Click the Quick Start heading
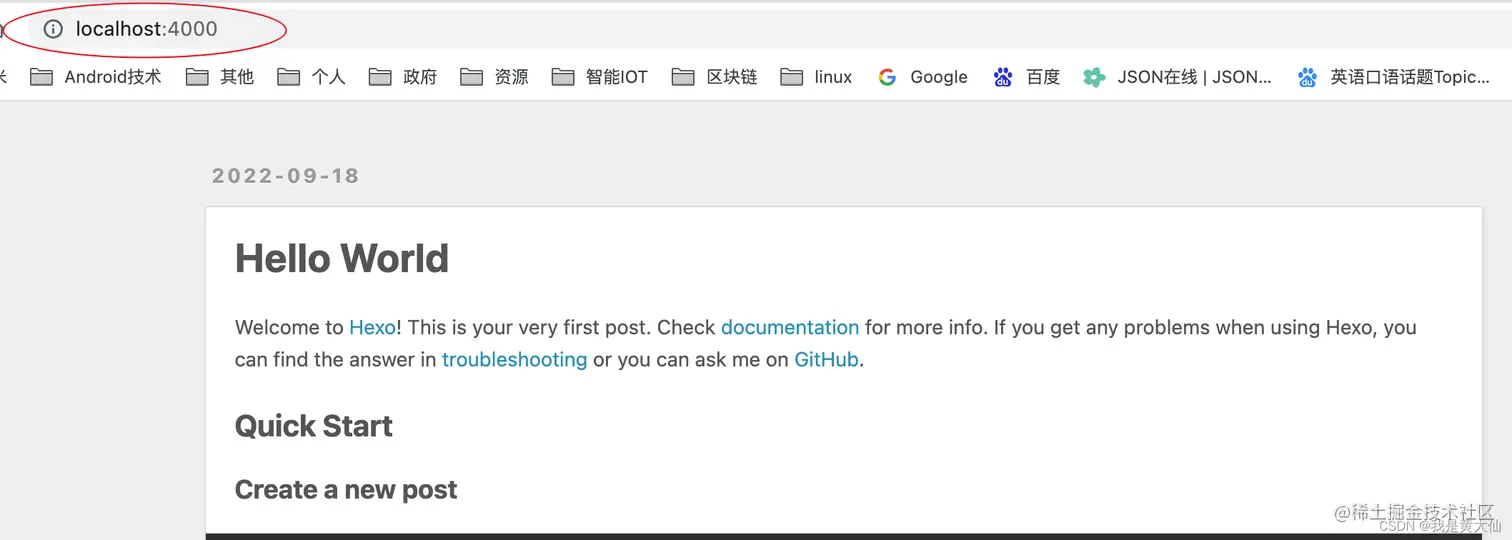The width and height of the screenshot is (1512, 540). pos(314,426)
